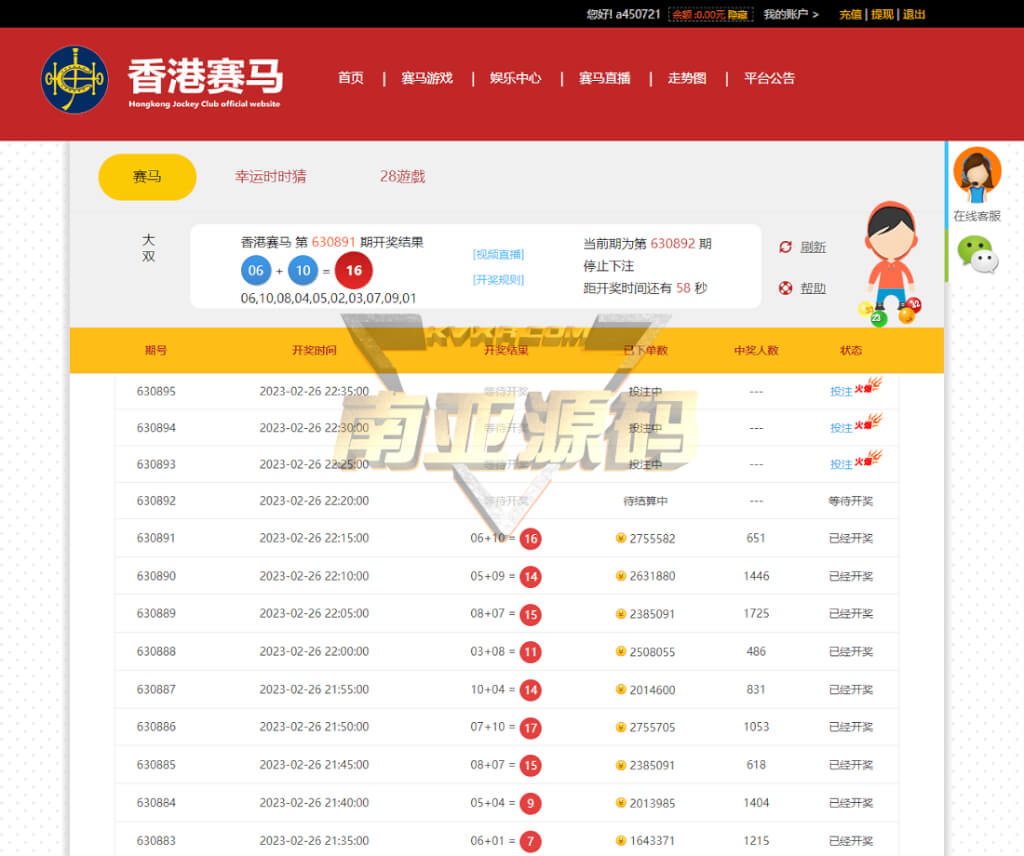Click the winner count 1446
The image size is (1024, 856).
pyautogui.click(x=756, y=576)
